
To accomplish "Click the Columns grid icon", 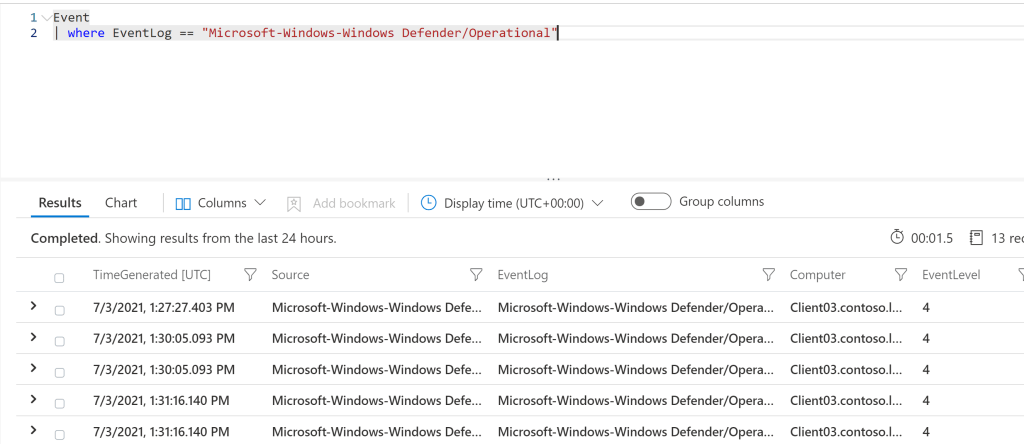I will point(183,203).
